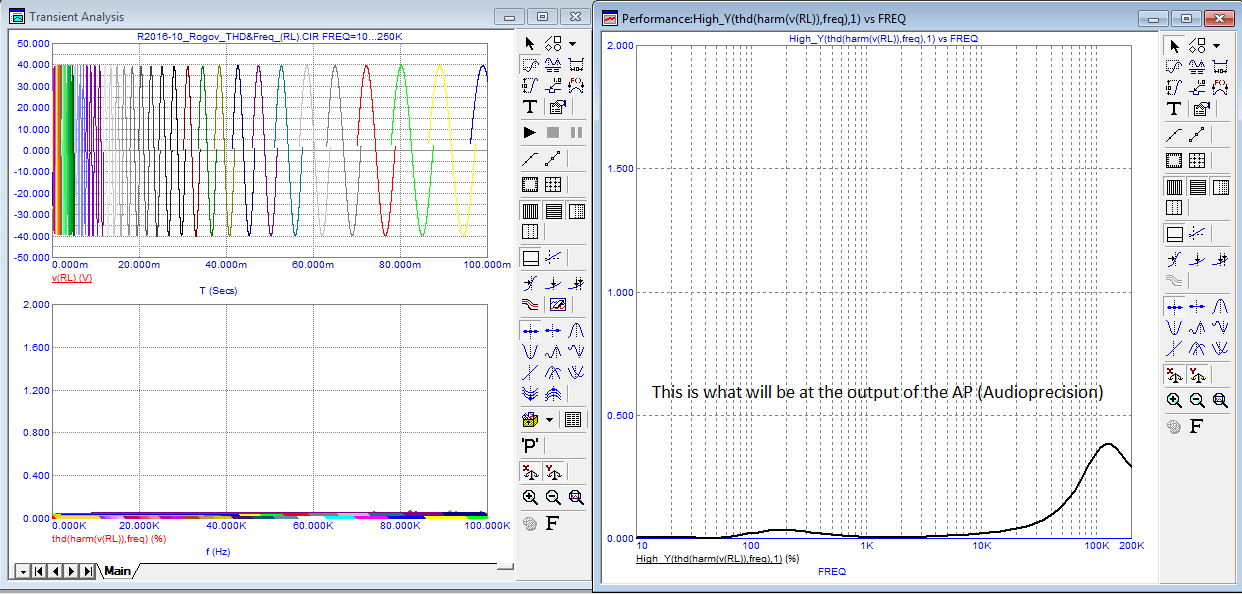Pick the graphics shapes tool in Transient Analysis
The width and height of the screenshot is (1242, 594).
click(552, 44)
